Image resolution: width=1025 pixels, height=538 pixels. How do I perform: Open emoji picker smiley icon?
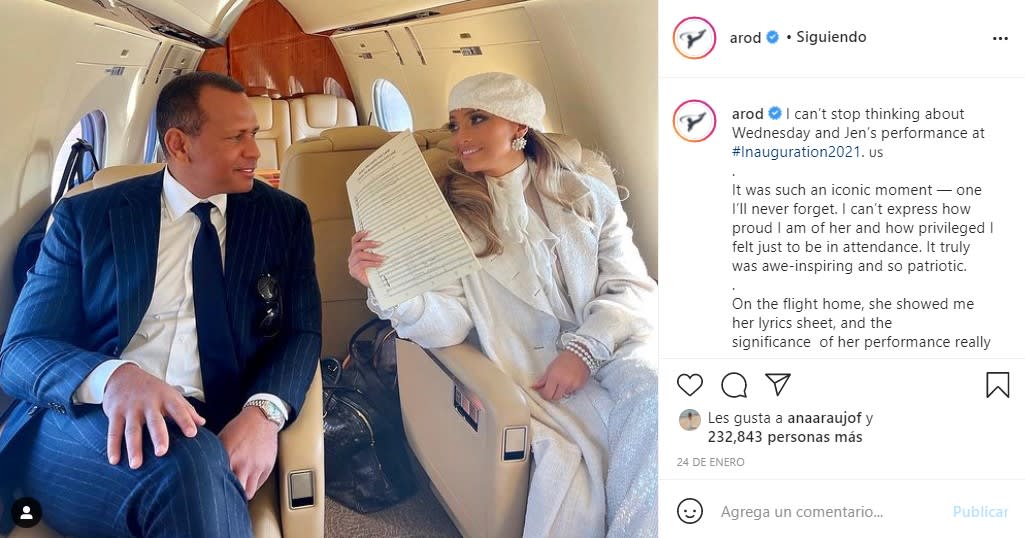coord(690,511)
